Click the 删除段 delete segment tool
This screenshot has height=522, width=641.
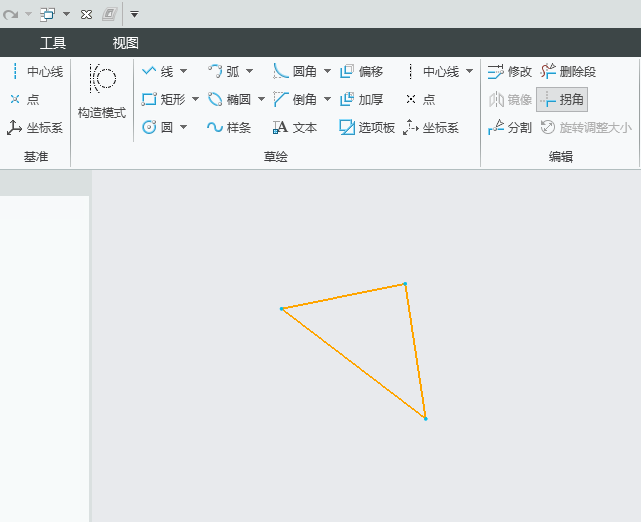click(568, 72)
